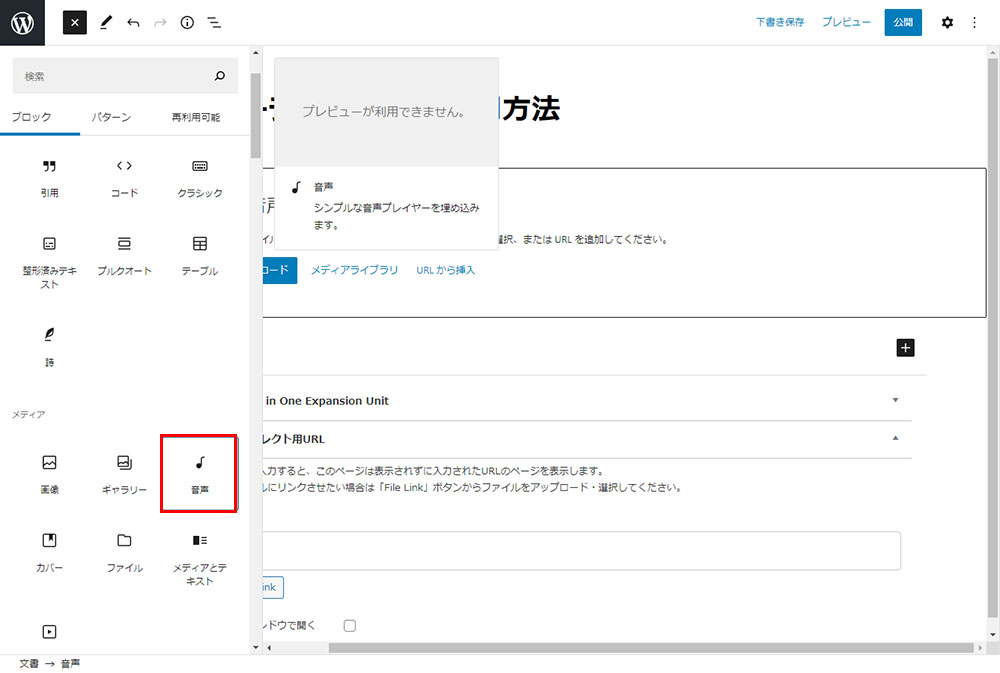Add the カバー cover block
Image resolution: width=1000 pixels, height=673 pixels.
tap(49, 551)
